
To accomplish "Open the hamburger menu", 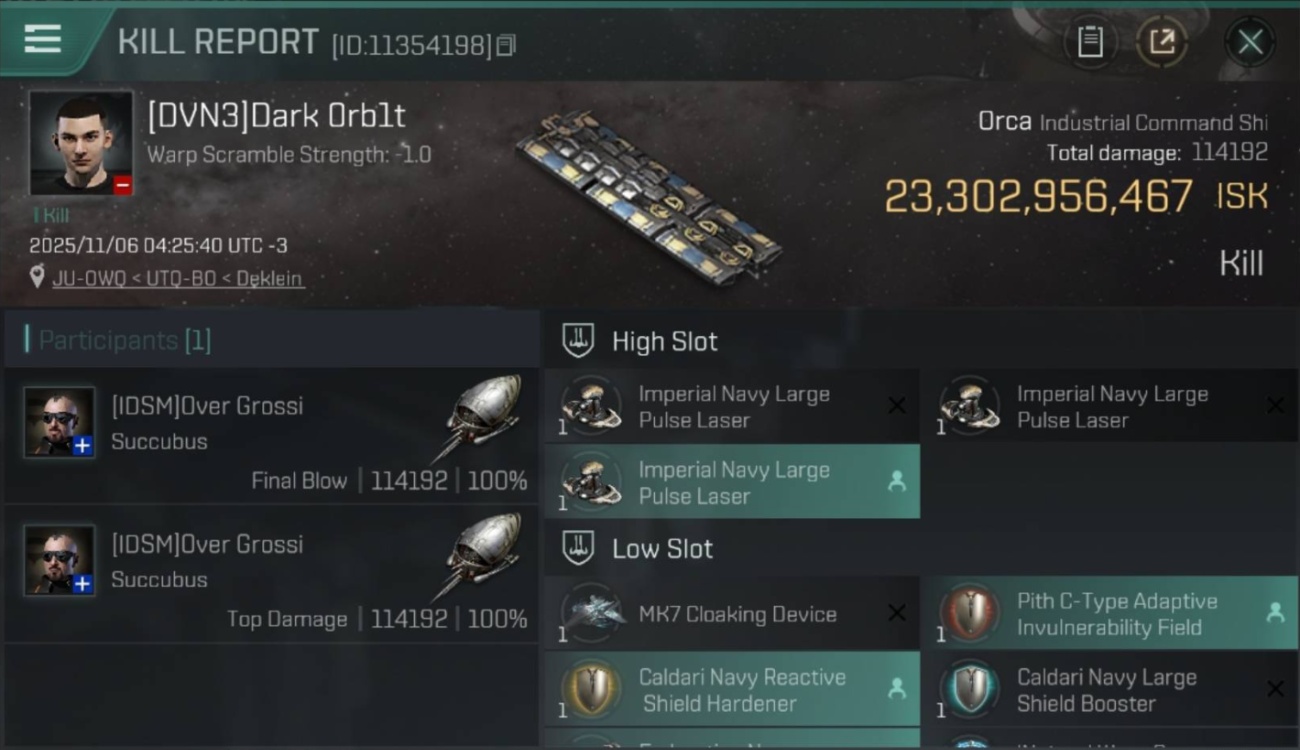I will pos(43,40).
